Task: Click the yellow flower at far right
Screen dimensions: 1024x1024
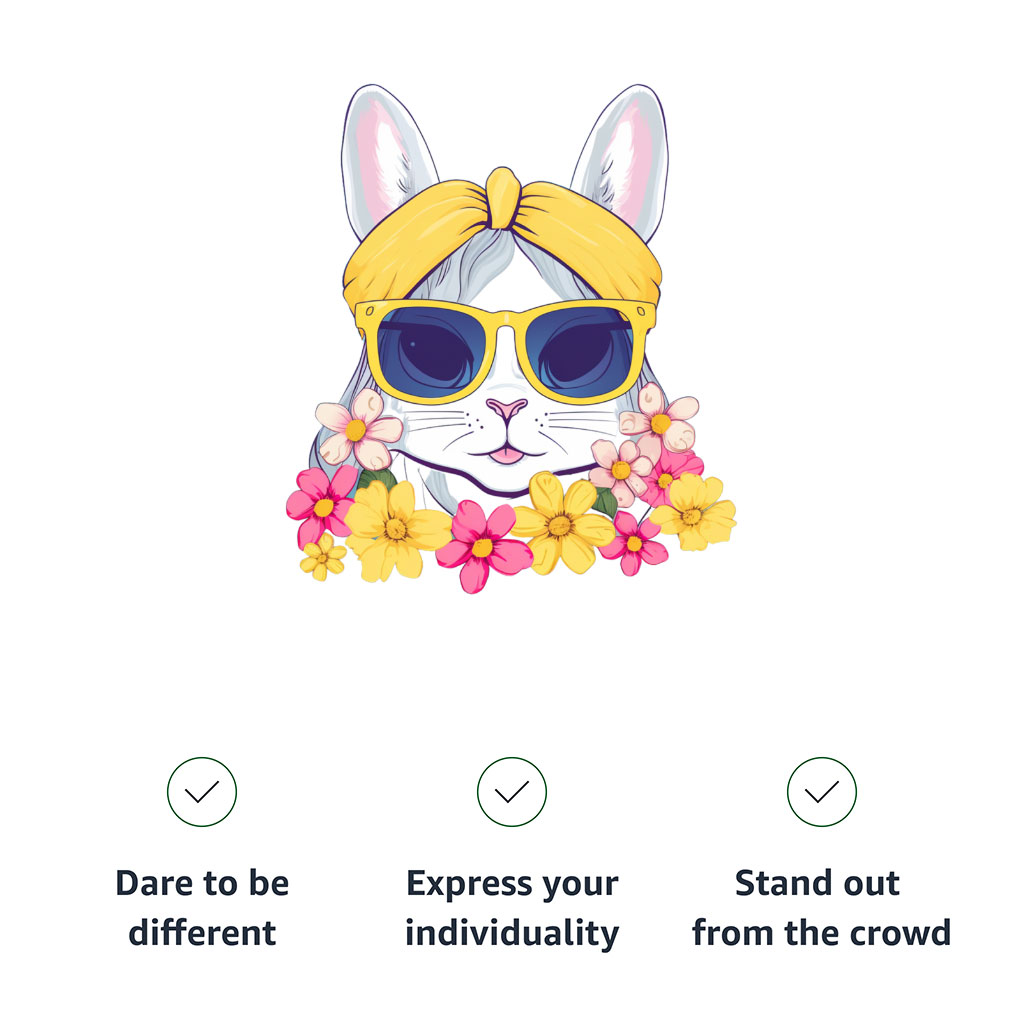Action: (x=694, y=513)
